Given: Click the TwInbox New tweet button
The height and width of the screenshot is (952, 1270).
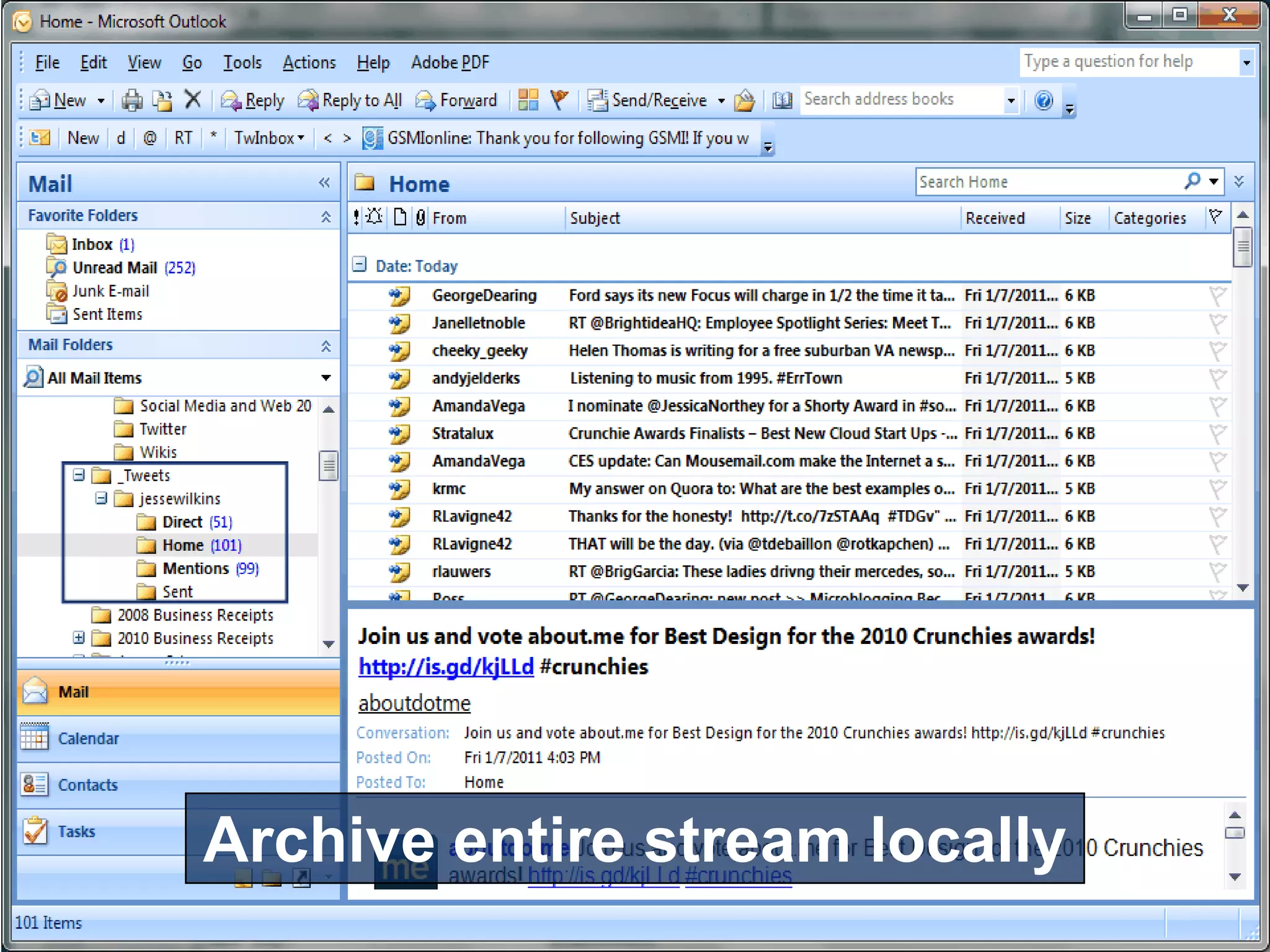Looking at the screenshot, I should pos(83,138).
